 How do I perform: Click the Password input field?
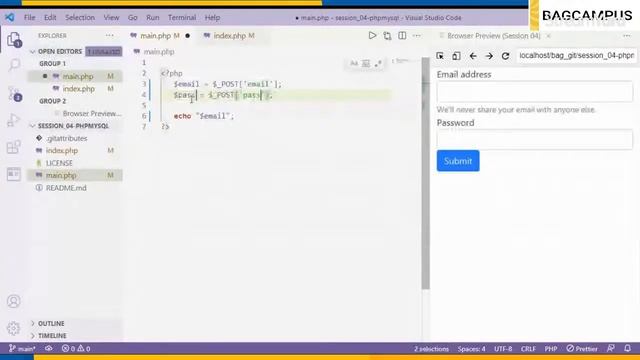(x=535, y=140)
